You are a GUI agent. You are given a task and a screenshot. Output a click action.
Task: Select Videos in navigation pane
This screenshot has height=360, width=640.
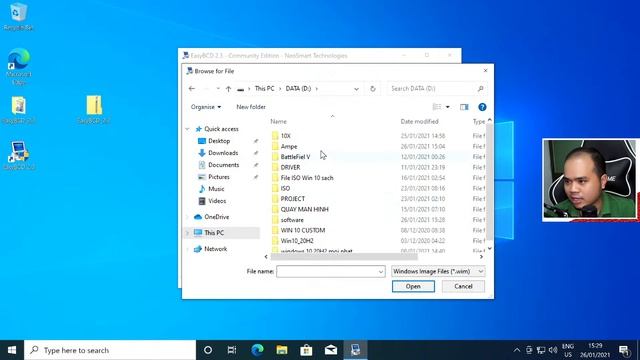click(x=217, y=201)
